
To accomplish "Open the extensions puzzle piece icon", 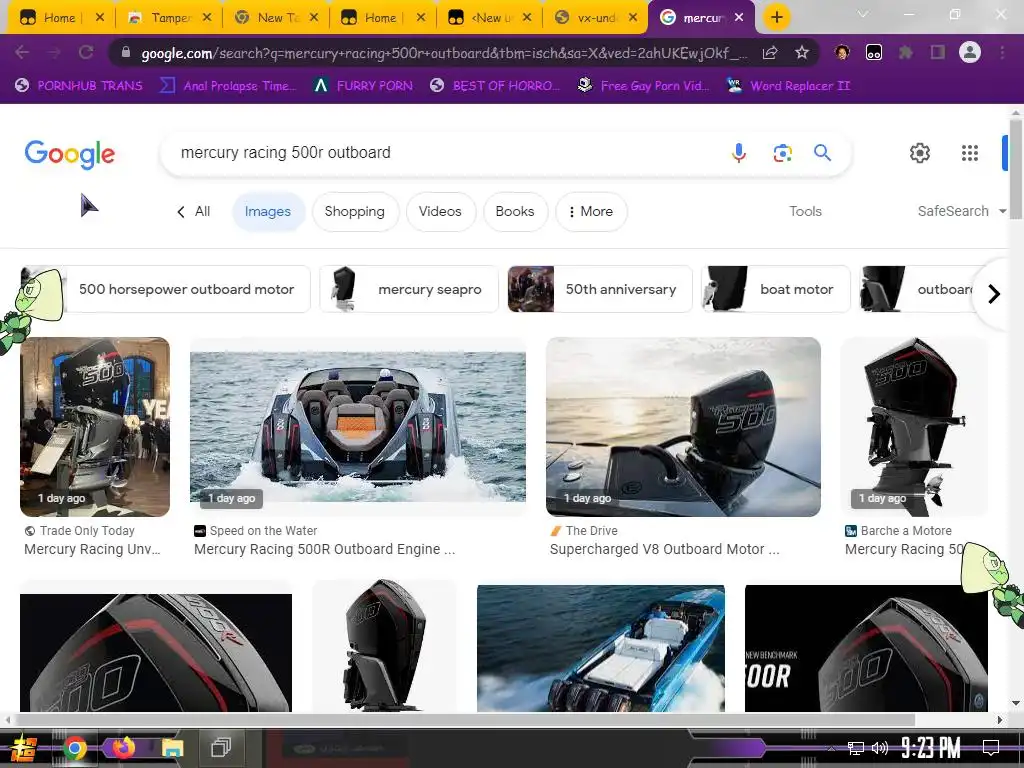I will (x=906, y=52).
